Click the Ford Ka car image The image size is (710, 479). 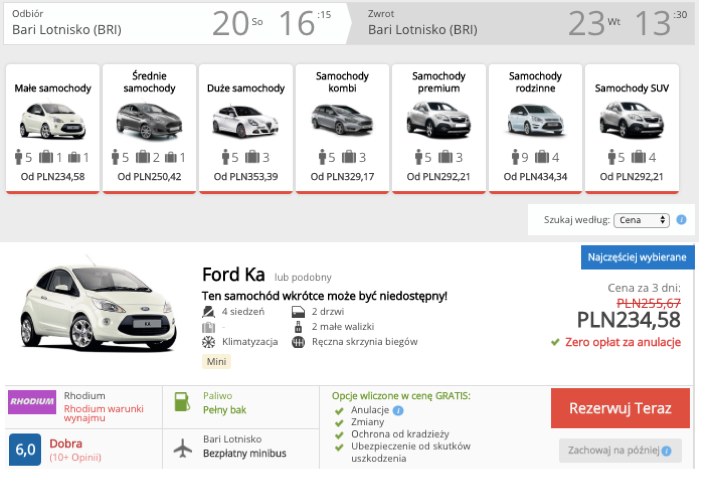coord(84,308)
